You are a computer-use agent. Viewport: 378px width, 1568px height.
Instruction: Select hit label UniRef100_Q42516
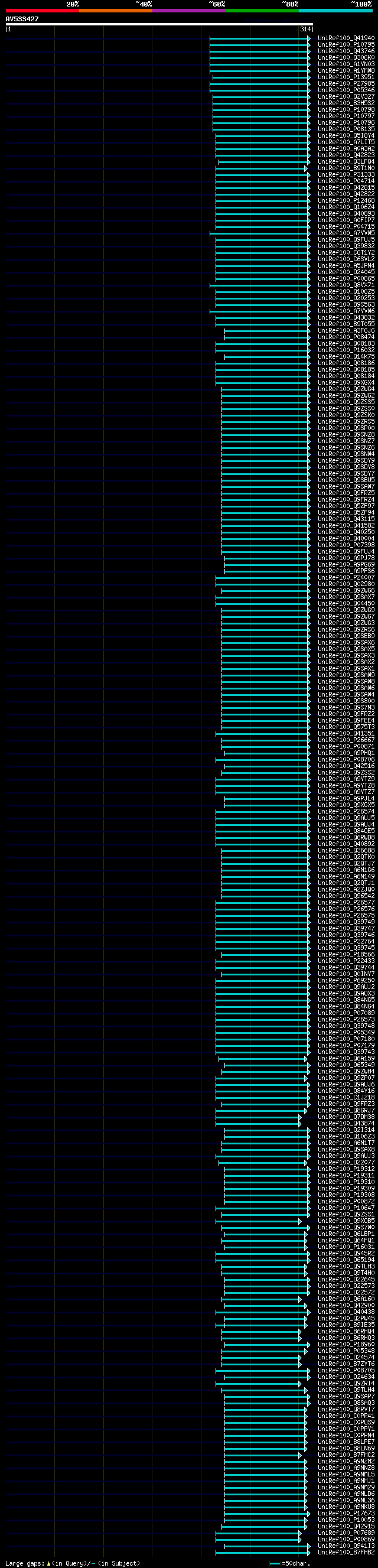pyautogui.click(x=346, y=766)
